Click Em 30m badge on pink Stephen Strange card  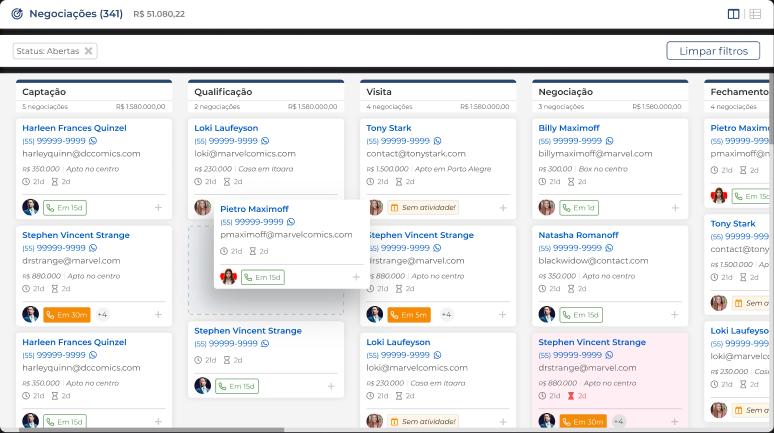pyautogui.click(x=583, y=422)
